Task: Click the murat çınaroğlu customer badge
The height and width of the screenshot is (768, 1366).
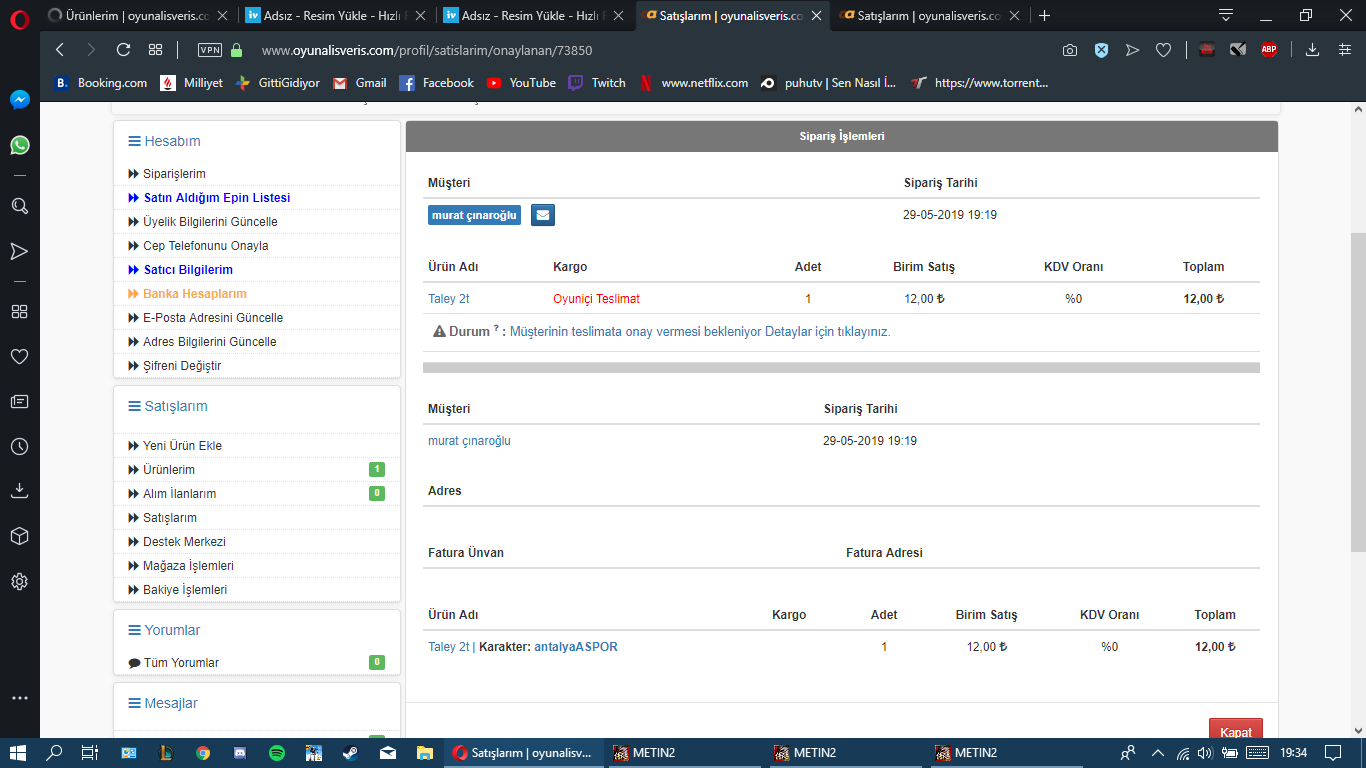Action: (474, 215)
